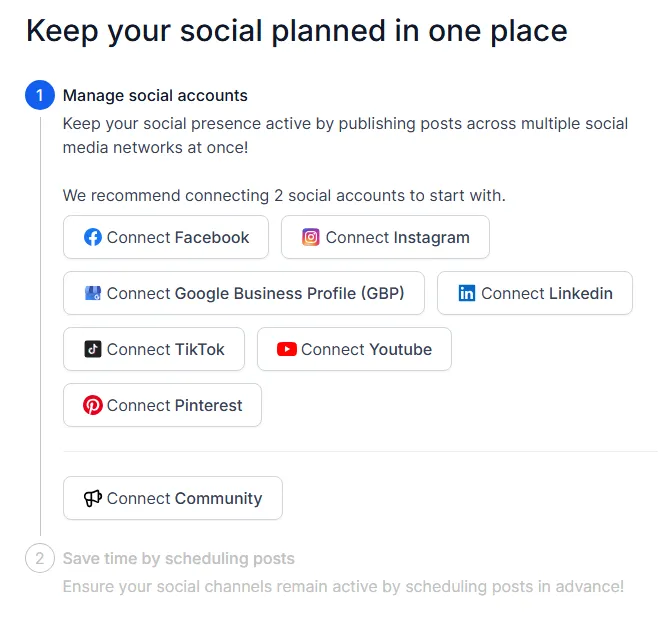The image size is (661, 625).
Task: Connect Google Business Profile (GBP) account
Action: (244, 293)
